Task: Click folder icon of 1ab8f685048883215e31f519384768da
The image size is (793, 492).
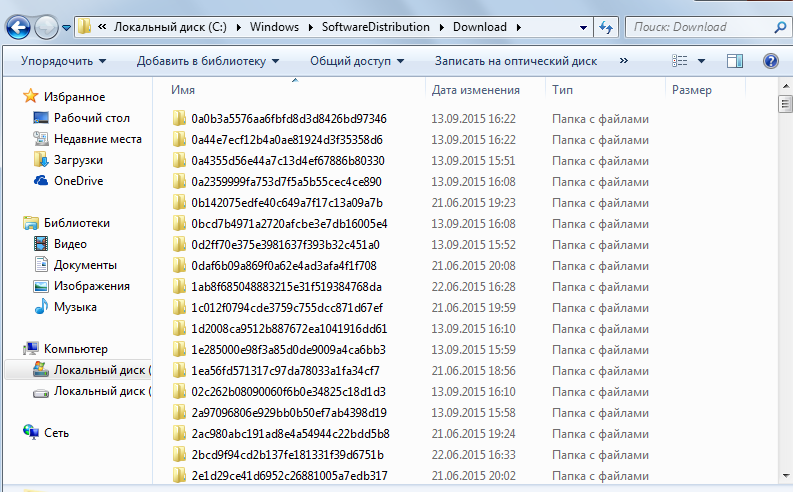Action: pyautogui.click(x=179, y=286)
